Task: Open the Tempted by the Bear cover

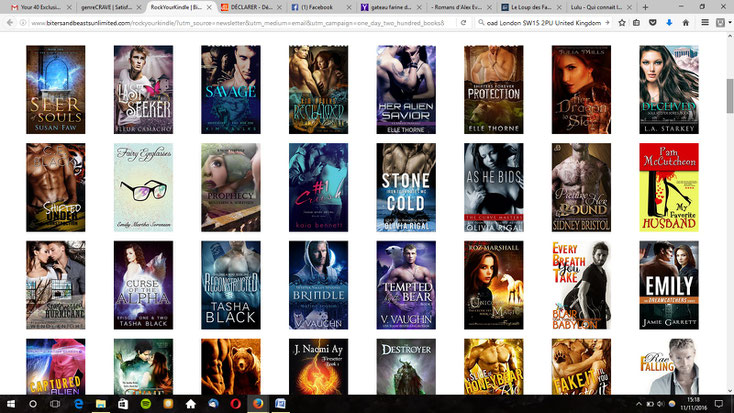Action: coord(406,285)
